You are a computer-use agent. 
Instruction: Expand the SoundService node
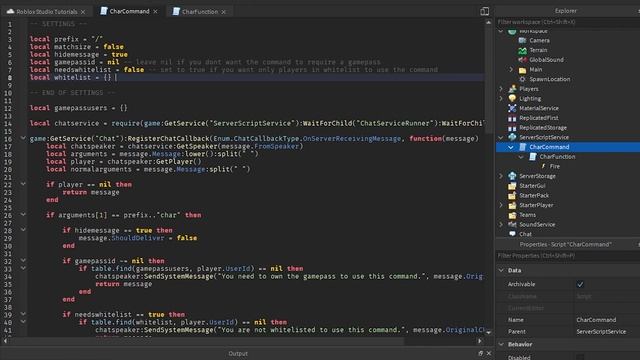501,224
